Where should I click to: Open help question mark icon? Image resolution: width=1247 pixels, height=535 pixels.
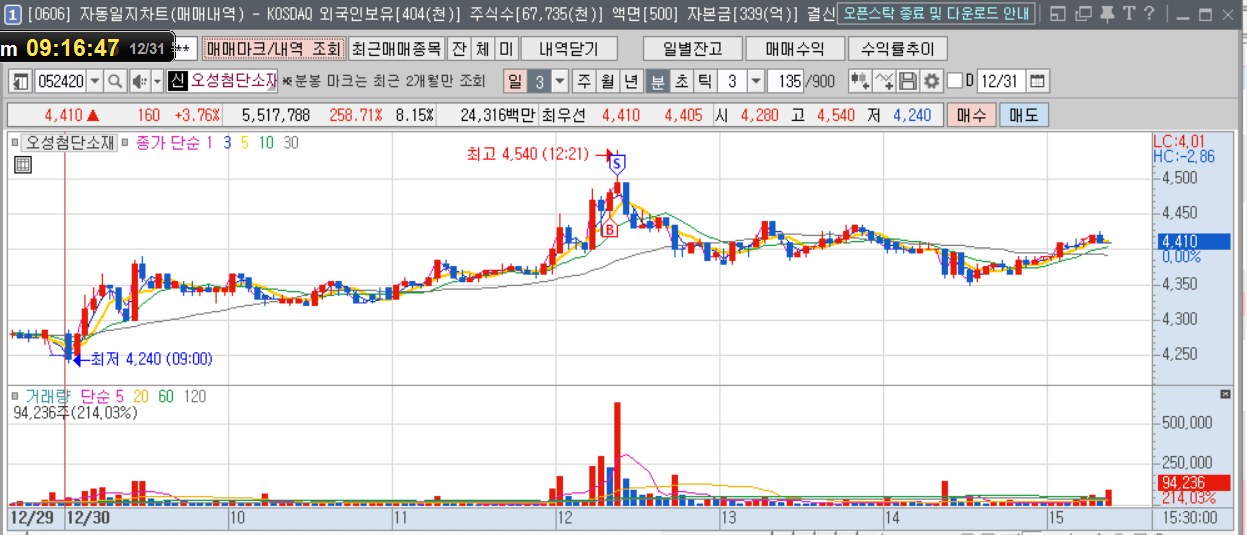[1149, 14]
